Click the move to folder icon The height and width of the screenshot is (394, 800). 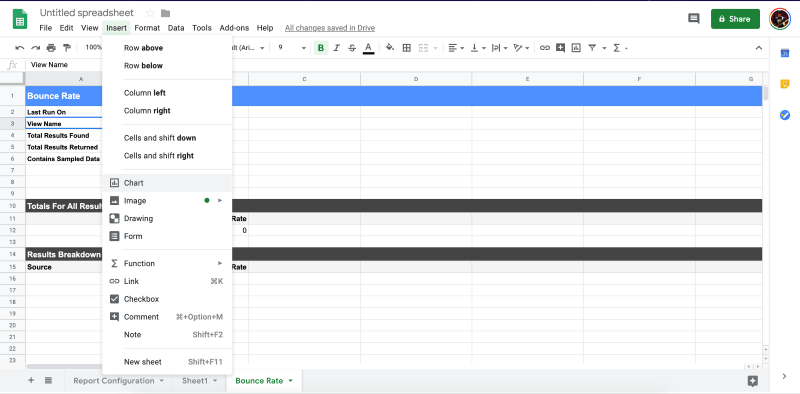[x=165, y=13]
